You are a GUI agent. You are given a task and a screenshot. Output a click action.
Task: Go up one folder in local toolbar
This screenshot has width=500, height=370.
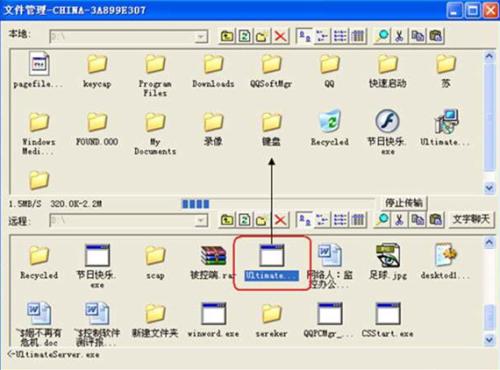227,36
